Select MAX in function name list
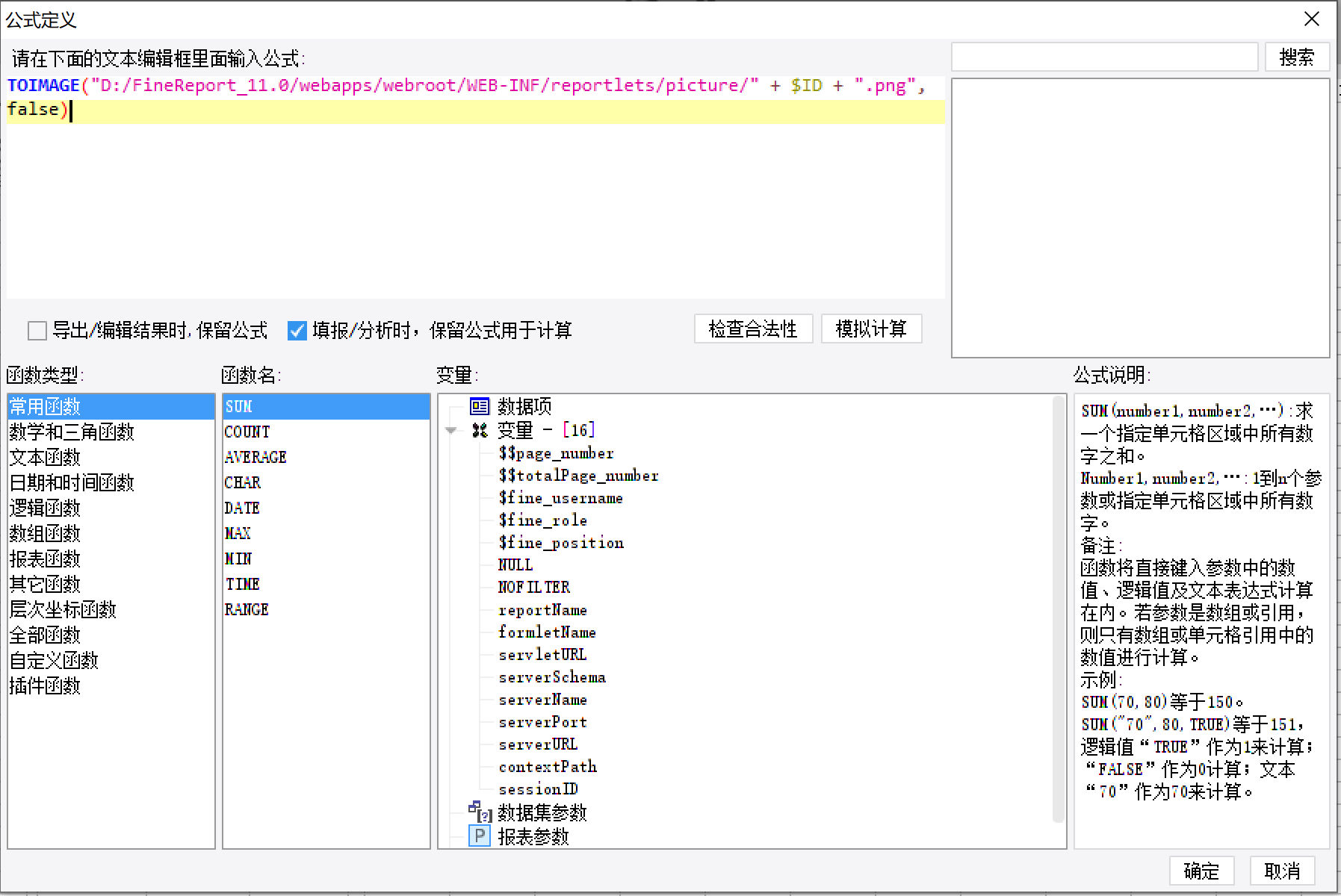This screenshot has height=896, width=1341. tap(326, 534)
